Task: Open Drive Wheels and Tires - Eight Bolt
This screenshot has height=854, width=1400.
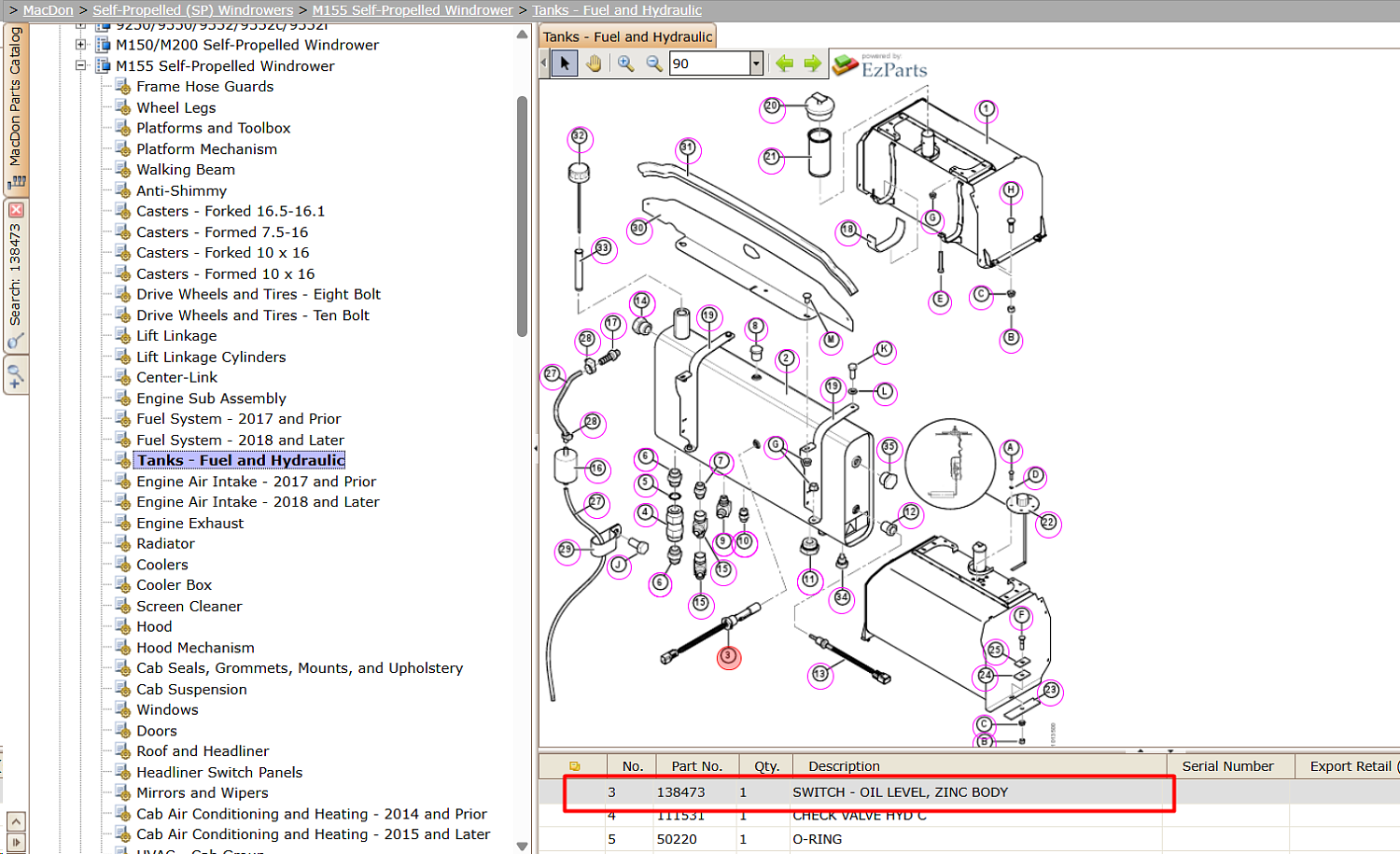Action: [x=259, y=294]
